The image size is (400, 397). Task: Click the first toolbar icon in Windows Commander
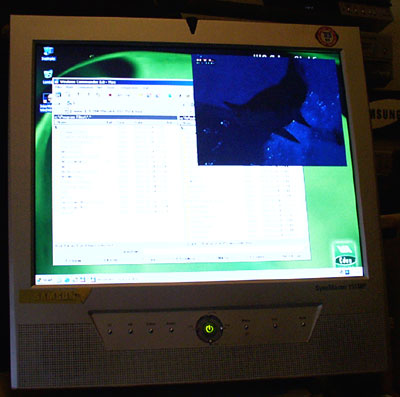[58, 95]
